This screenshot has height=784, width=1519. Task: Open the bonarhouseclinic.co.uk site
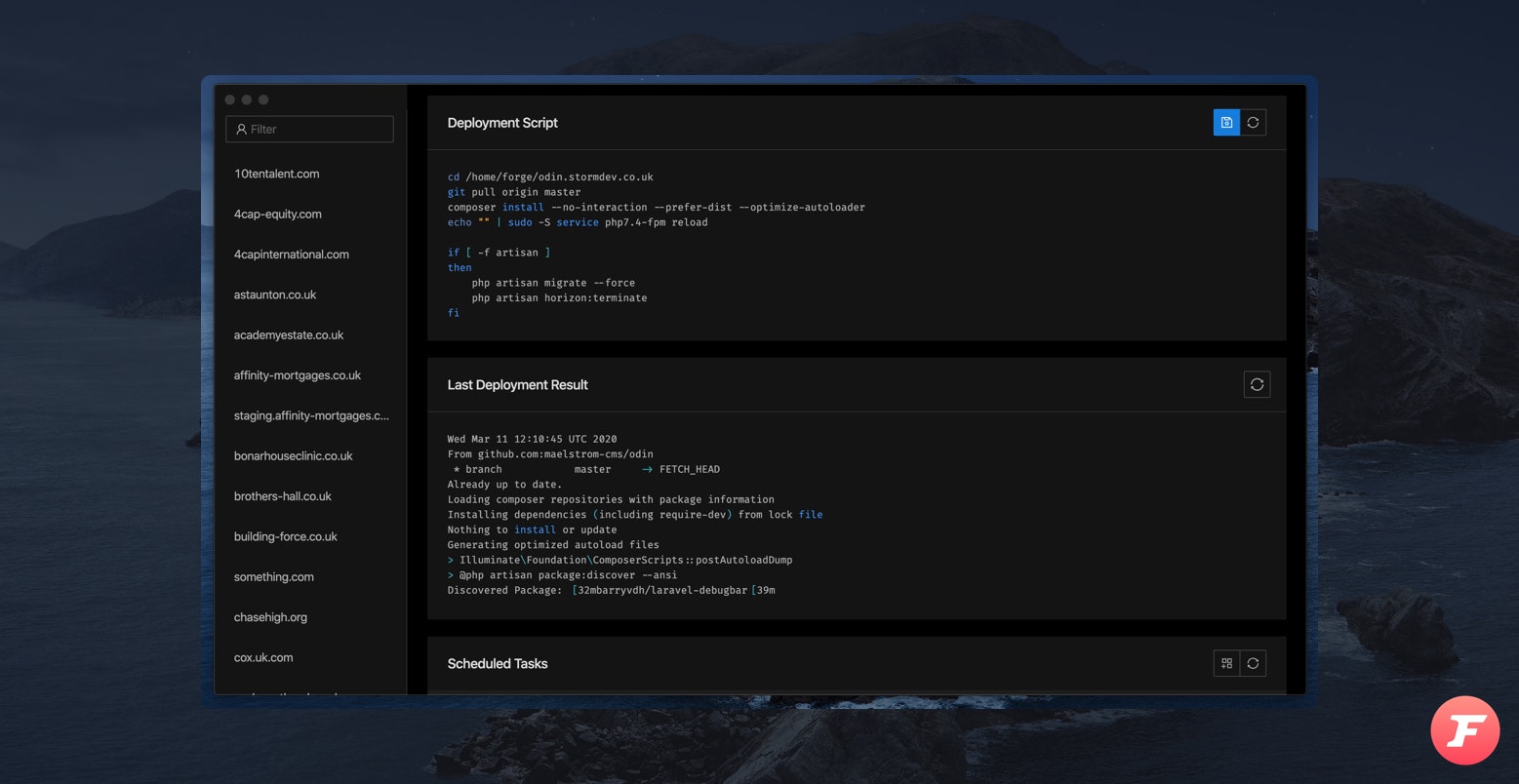[x=294, y=455]
